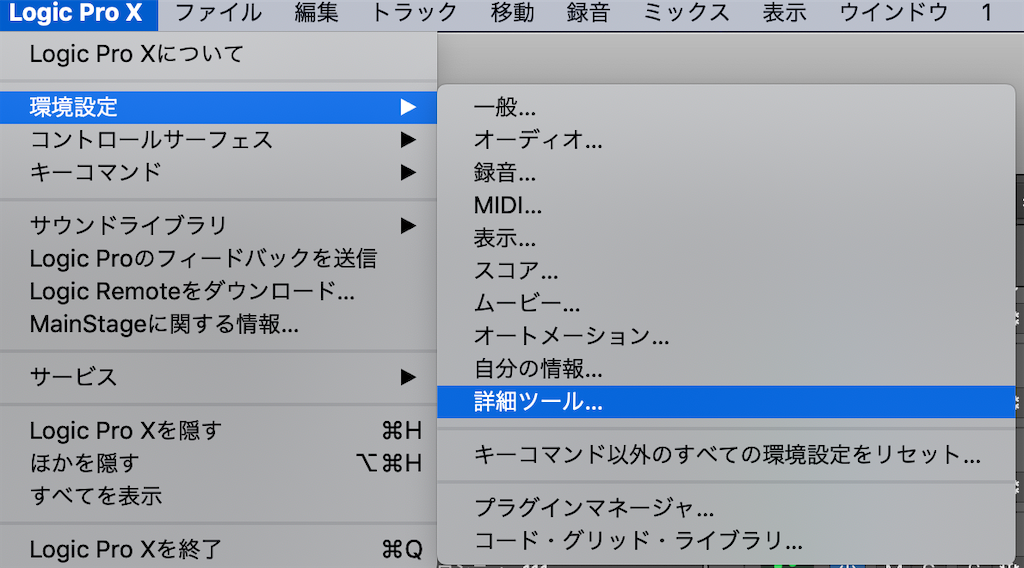The width and height of the screenshot is (1024, 568).
Task: Select the highlighted 詳細ツール… item
Action: [x=726, y=402]
